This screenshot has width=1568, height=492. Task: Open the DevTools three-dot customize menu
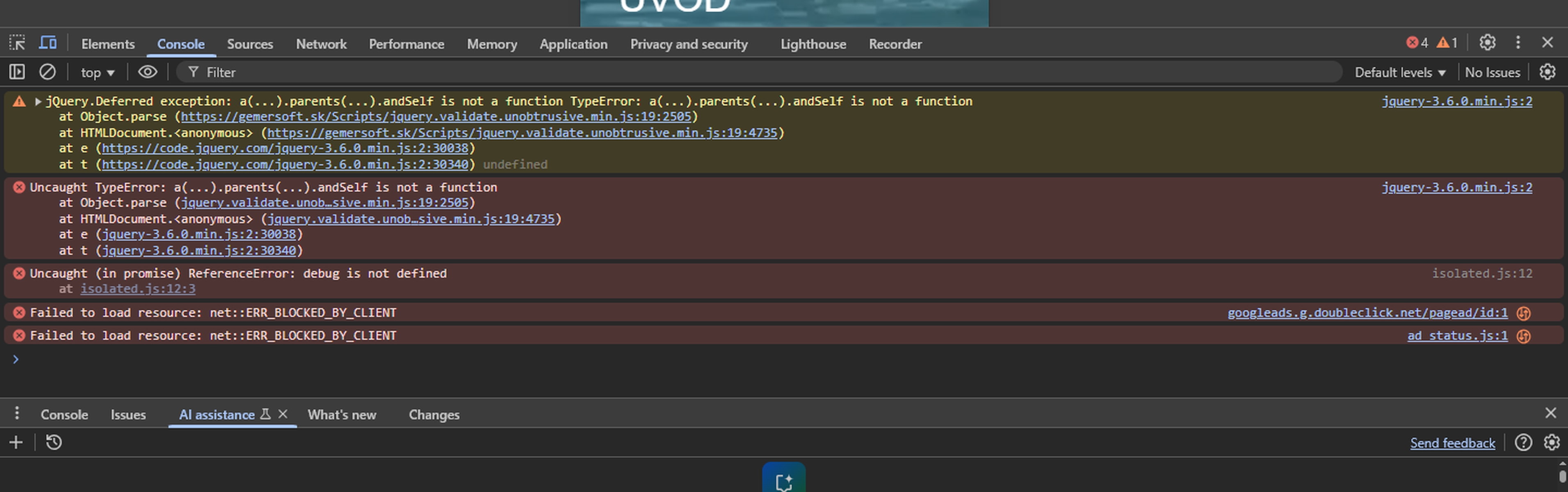point(1518,43)
